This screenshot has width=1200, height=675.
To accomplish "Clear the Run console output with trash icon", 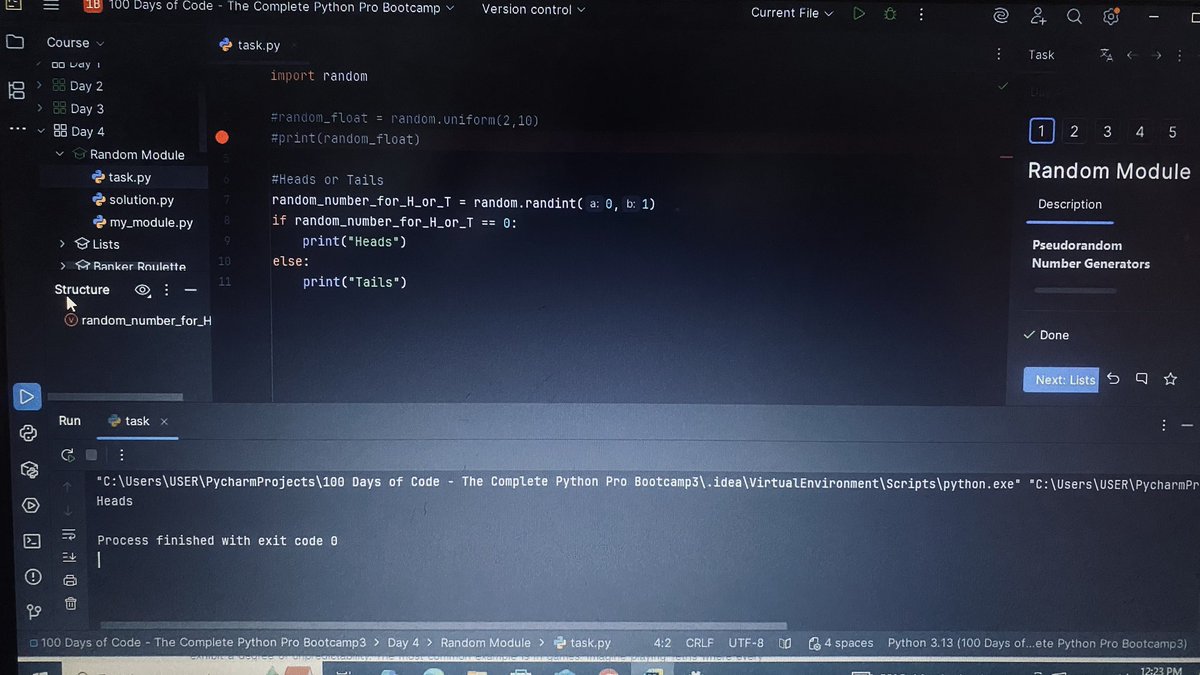I will 69,604.
